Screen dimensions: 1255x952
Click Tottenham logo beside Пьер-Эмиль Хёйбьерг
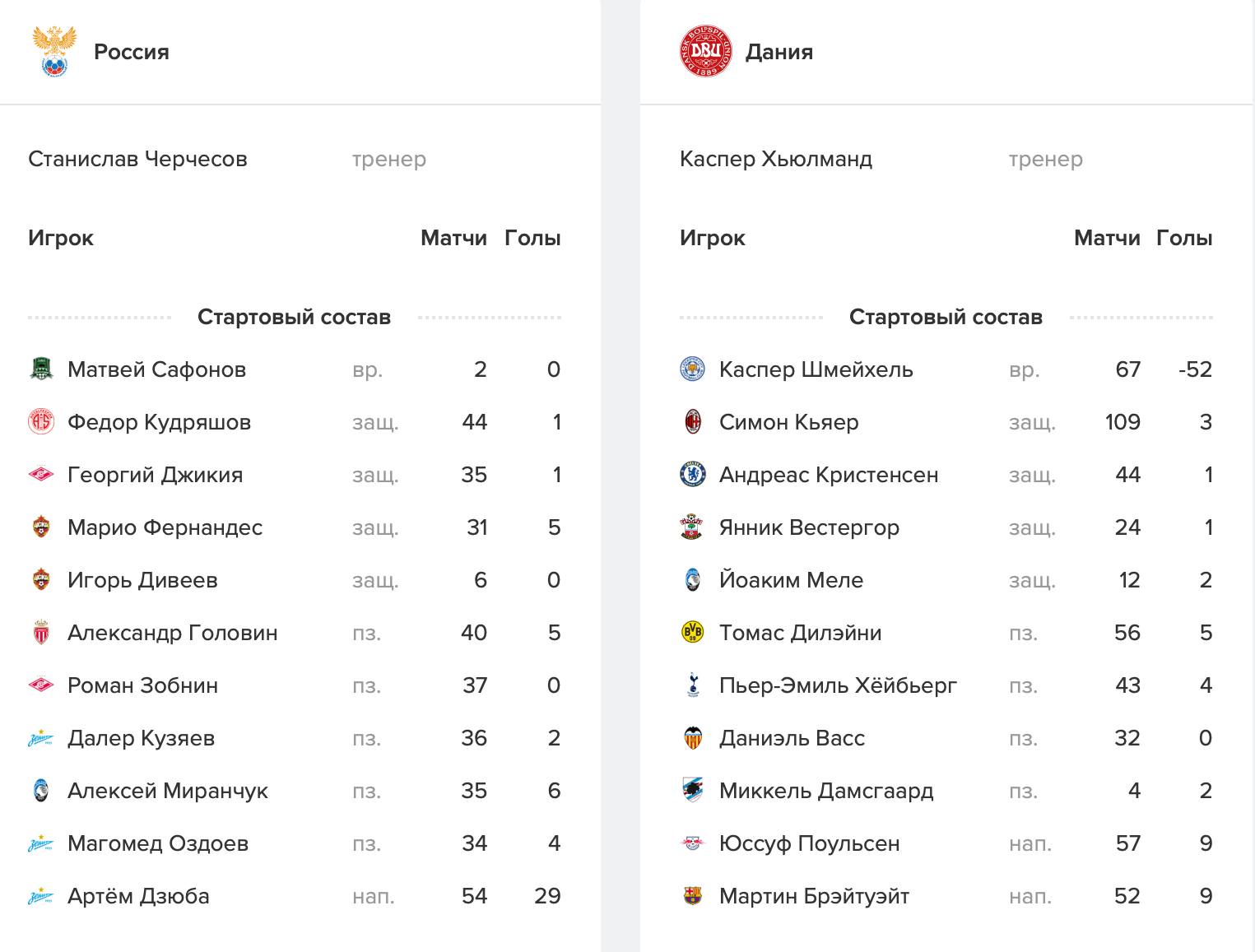(693, 685)
